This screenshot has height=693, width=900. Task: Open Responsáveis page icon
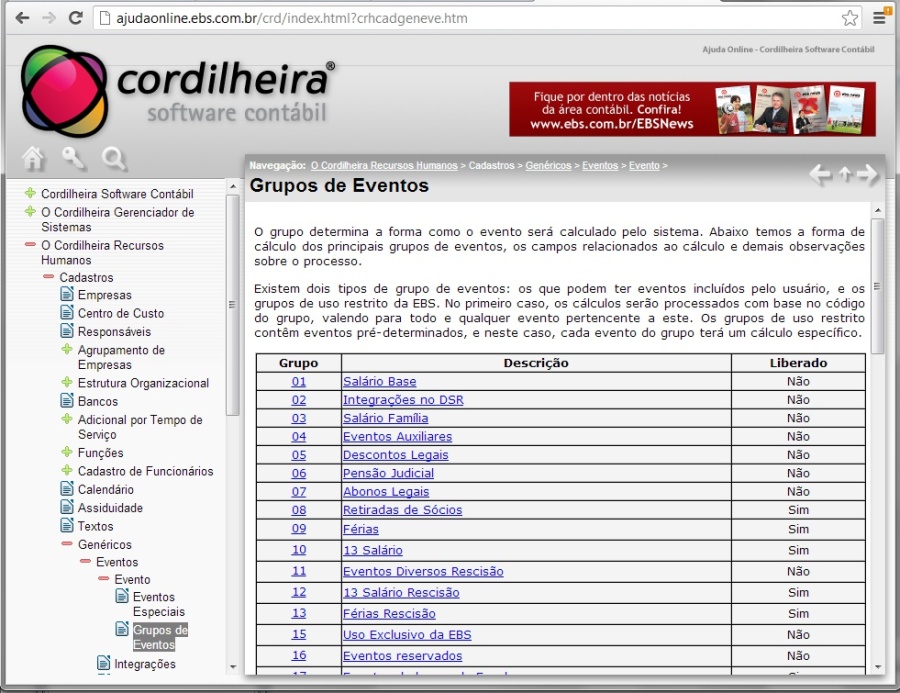(67, 331)
